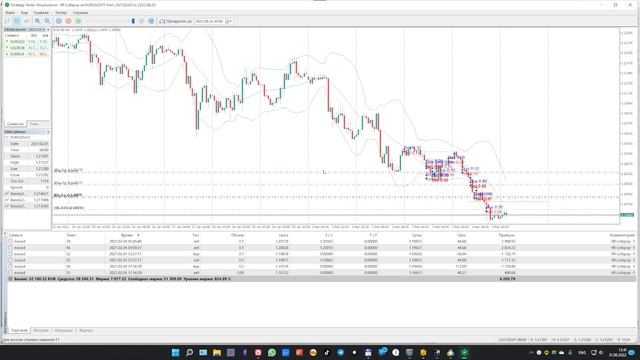Switch to the Торговля tab
The image size is (640, 360).
pyautogui.click(x=19, y=331)
